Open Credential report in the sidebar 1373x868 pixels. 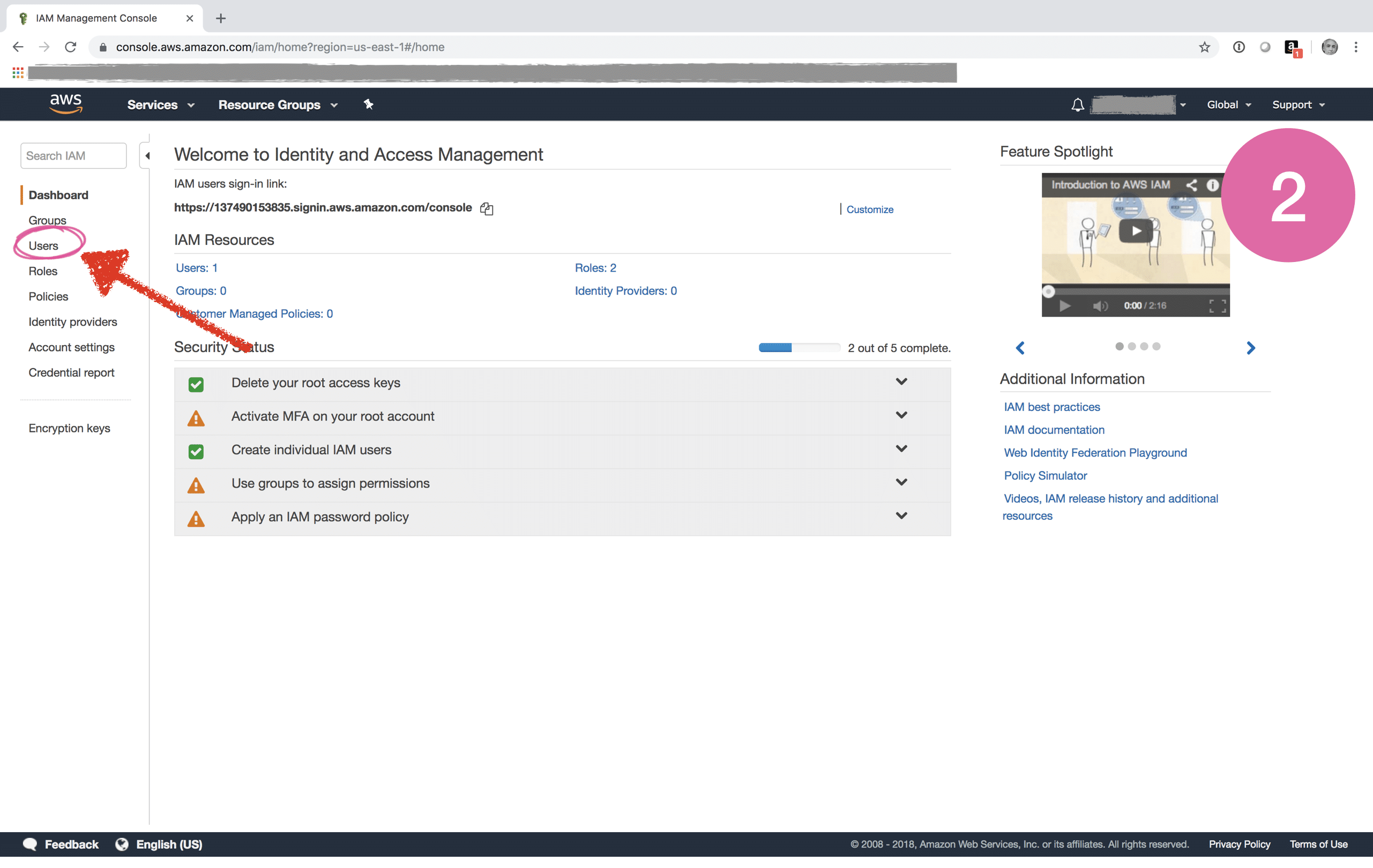71,373
